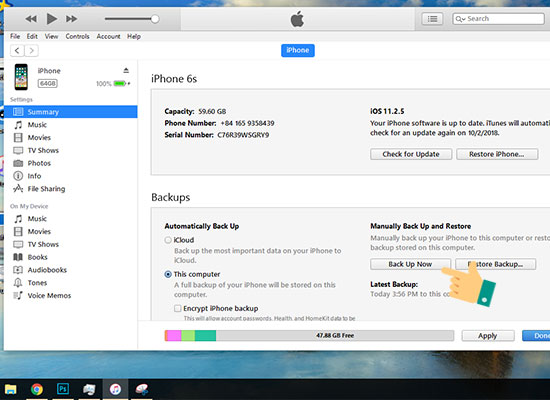Click the Serial Number value C76R39WSGRY9
550x400 pixels.
pos(243,135)
